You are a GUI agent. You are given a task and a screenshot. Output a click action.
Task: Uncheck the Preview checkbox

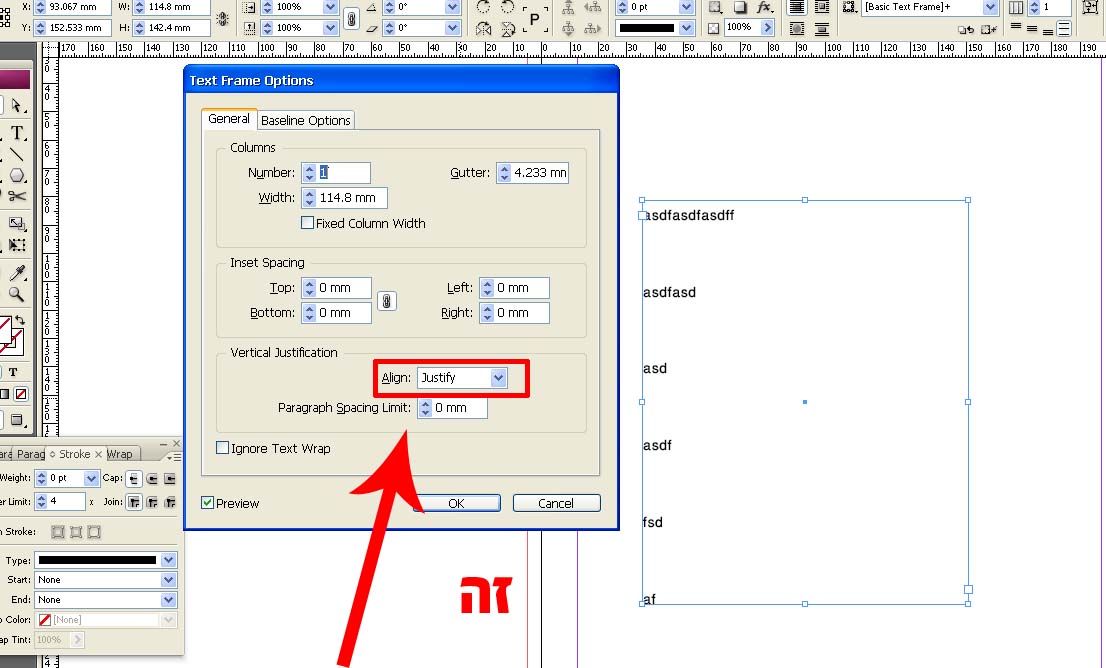[208, 503]
